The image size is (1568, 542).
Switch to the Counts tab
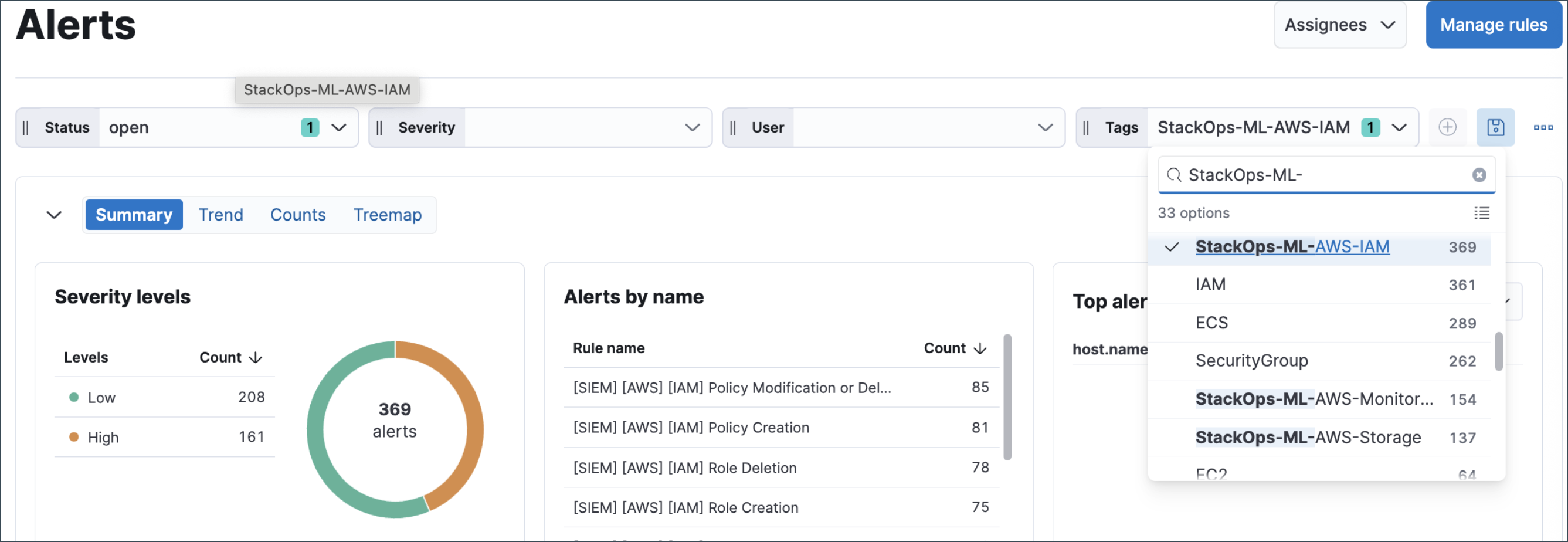click(x=298, y=215)
